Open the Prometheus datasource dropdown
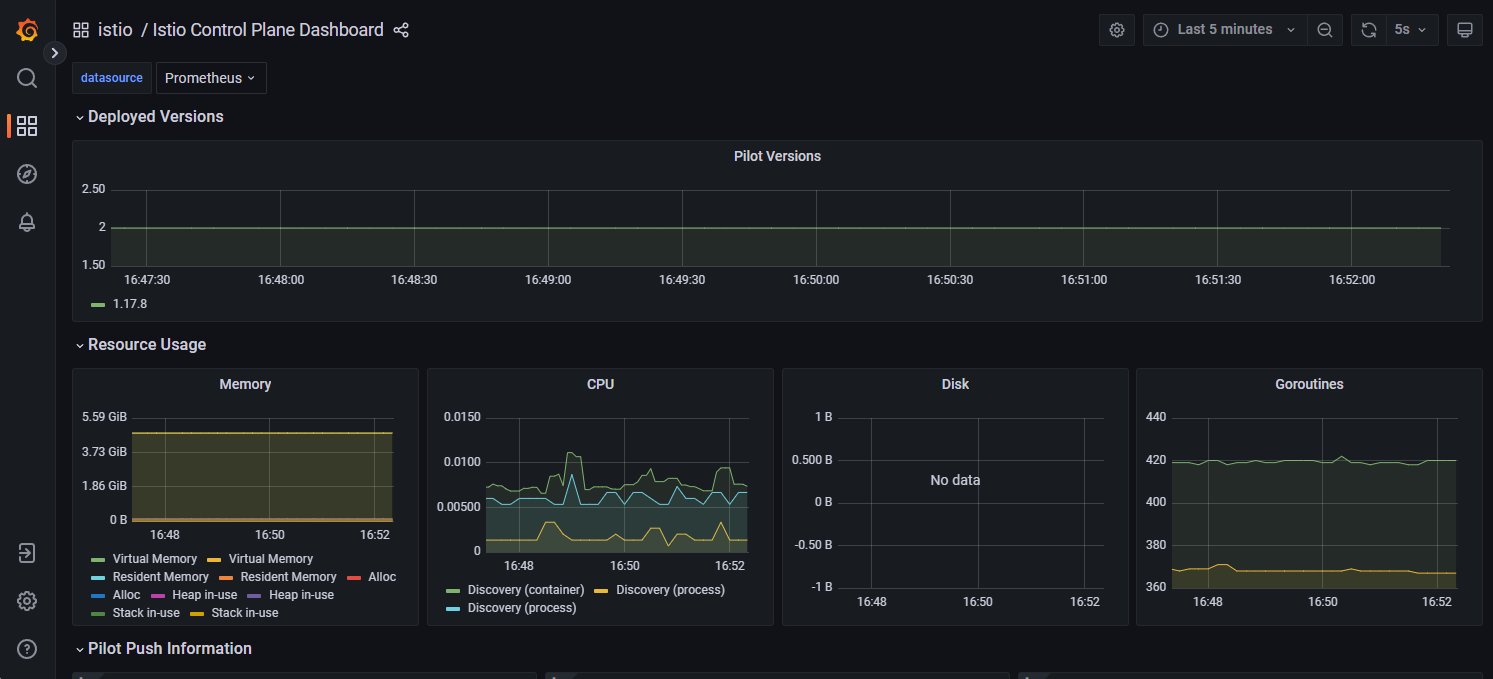This screenshot has height=679, width=1493. [210, 77]
